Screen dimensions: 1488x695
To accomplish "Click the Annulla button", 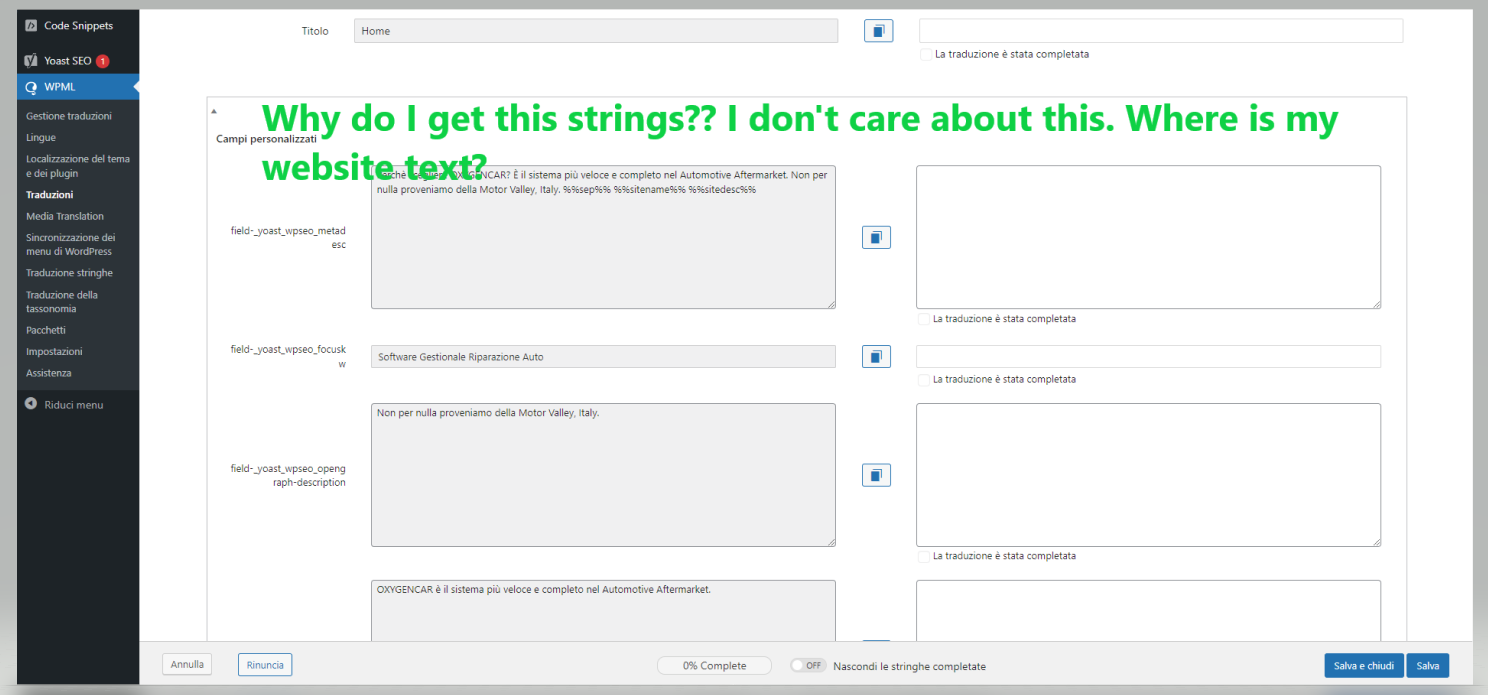I will (x=187, y=664).
